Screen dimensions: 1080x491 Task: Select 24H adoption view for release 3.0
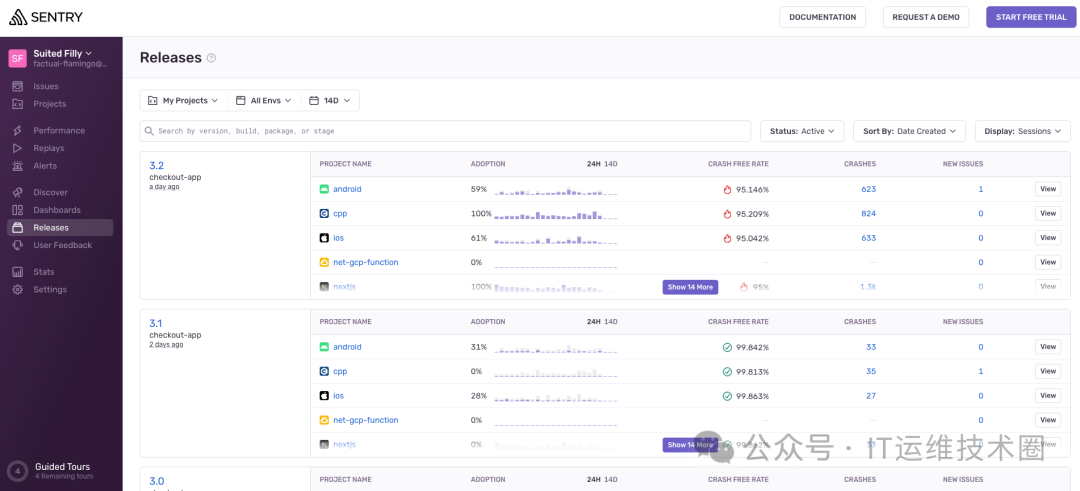593,479
